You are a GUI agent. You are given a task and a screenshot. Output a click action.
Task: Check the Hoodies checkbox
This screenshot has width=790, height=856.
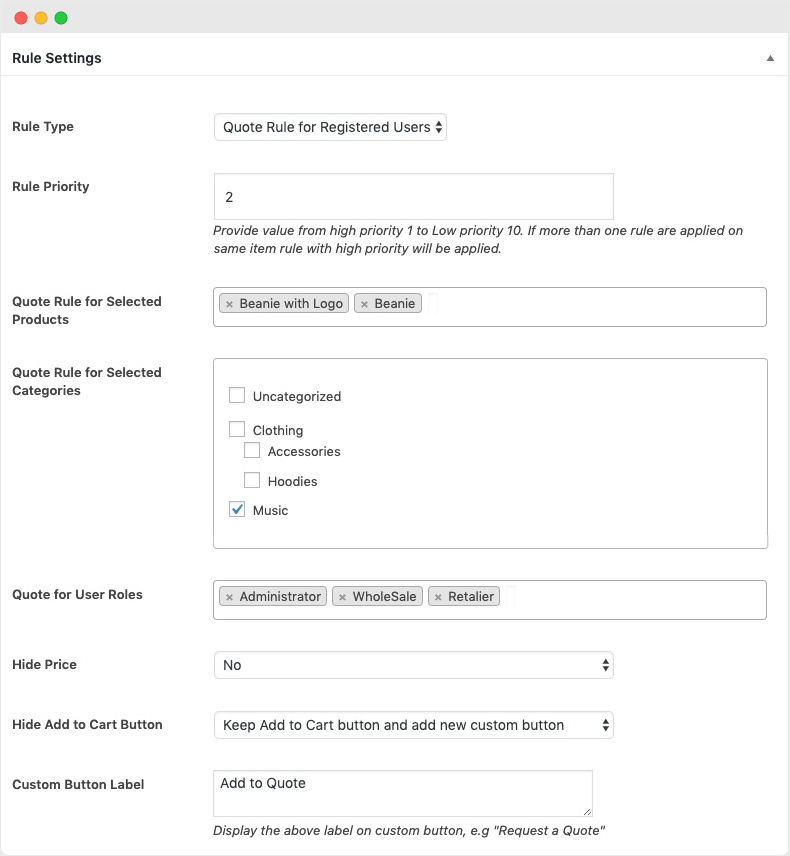(x=252, y=480)
